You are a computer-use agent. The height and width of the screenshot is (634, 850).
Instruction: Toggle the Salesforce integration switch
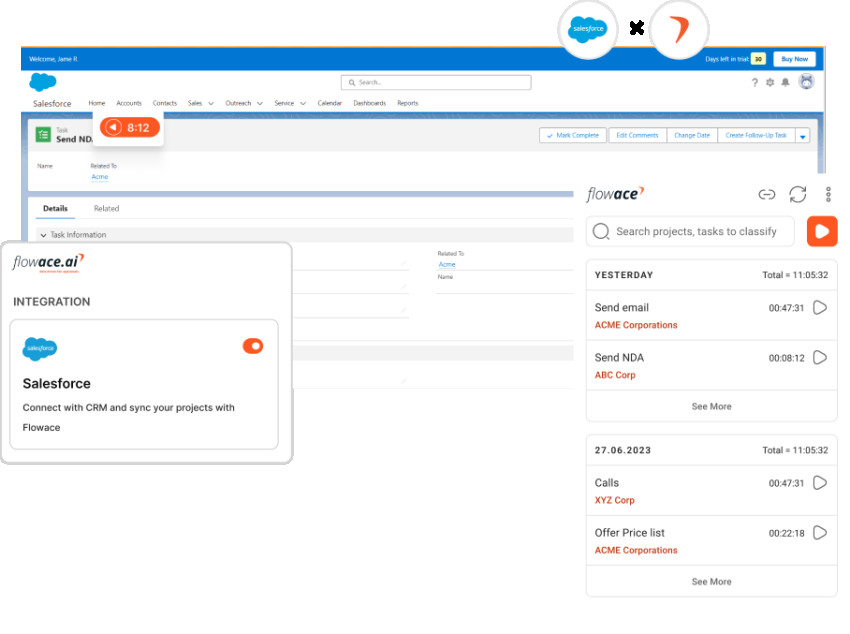(253, 346)
